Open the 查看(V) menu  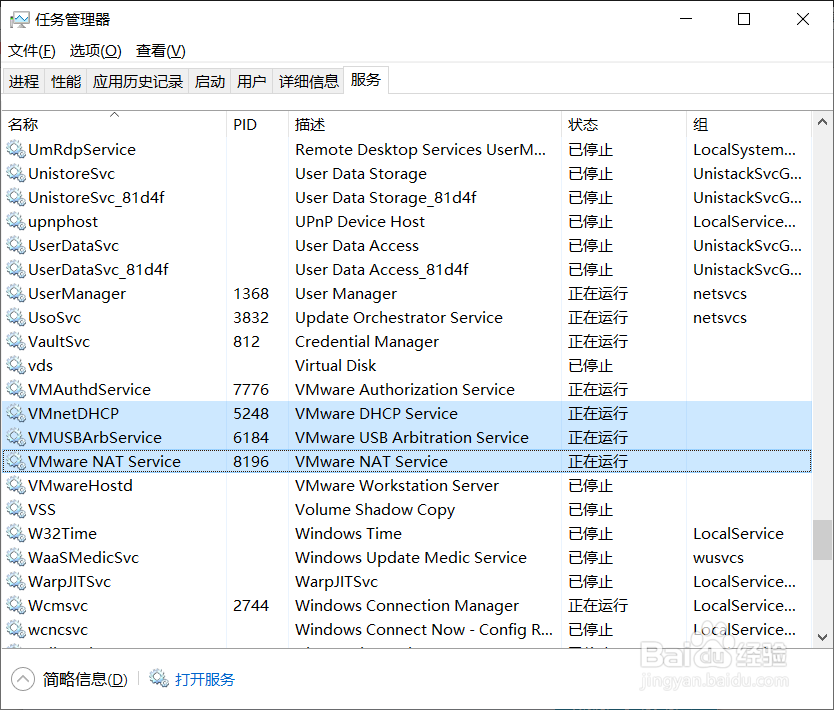(x=160, y=51)
